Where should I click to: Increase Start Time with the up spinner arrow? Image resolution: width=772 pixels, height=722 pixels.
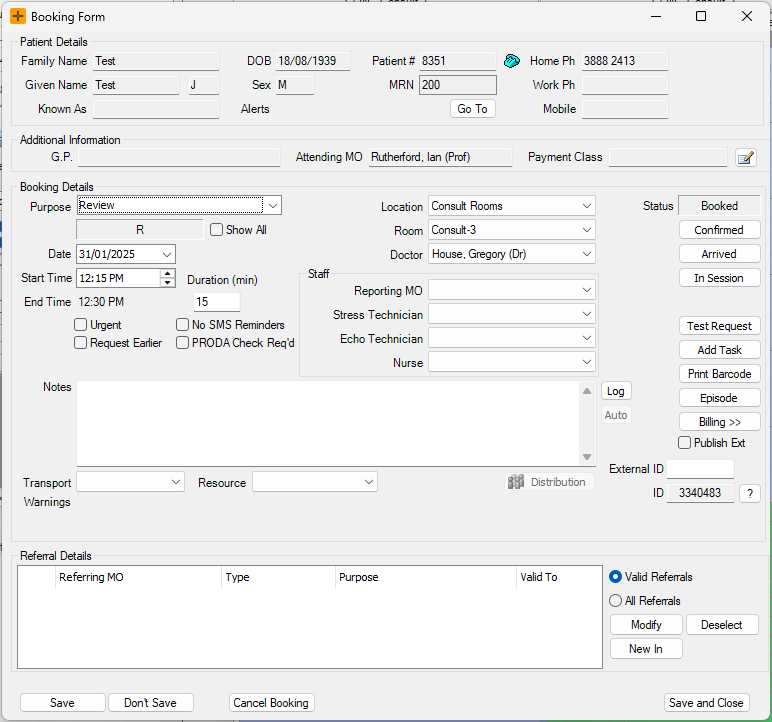point(167,273)
